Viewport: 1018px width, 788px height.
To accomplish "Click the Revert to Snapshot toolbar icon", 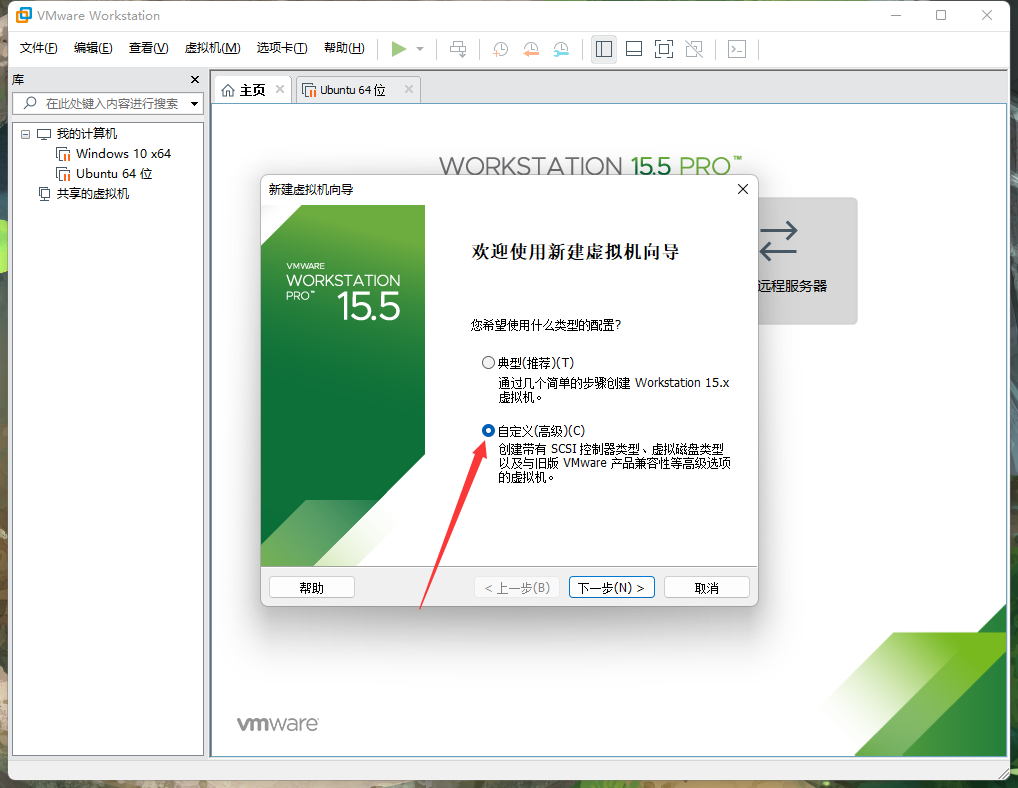I will pyautogui.click(x=531, y=49).
